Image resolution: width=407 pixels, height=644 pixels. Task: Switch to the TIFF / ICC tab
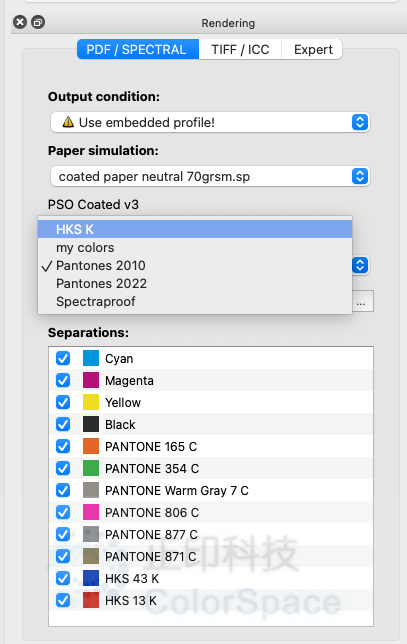[240, 49]
